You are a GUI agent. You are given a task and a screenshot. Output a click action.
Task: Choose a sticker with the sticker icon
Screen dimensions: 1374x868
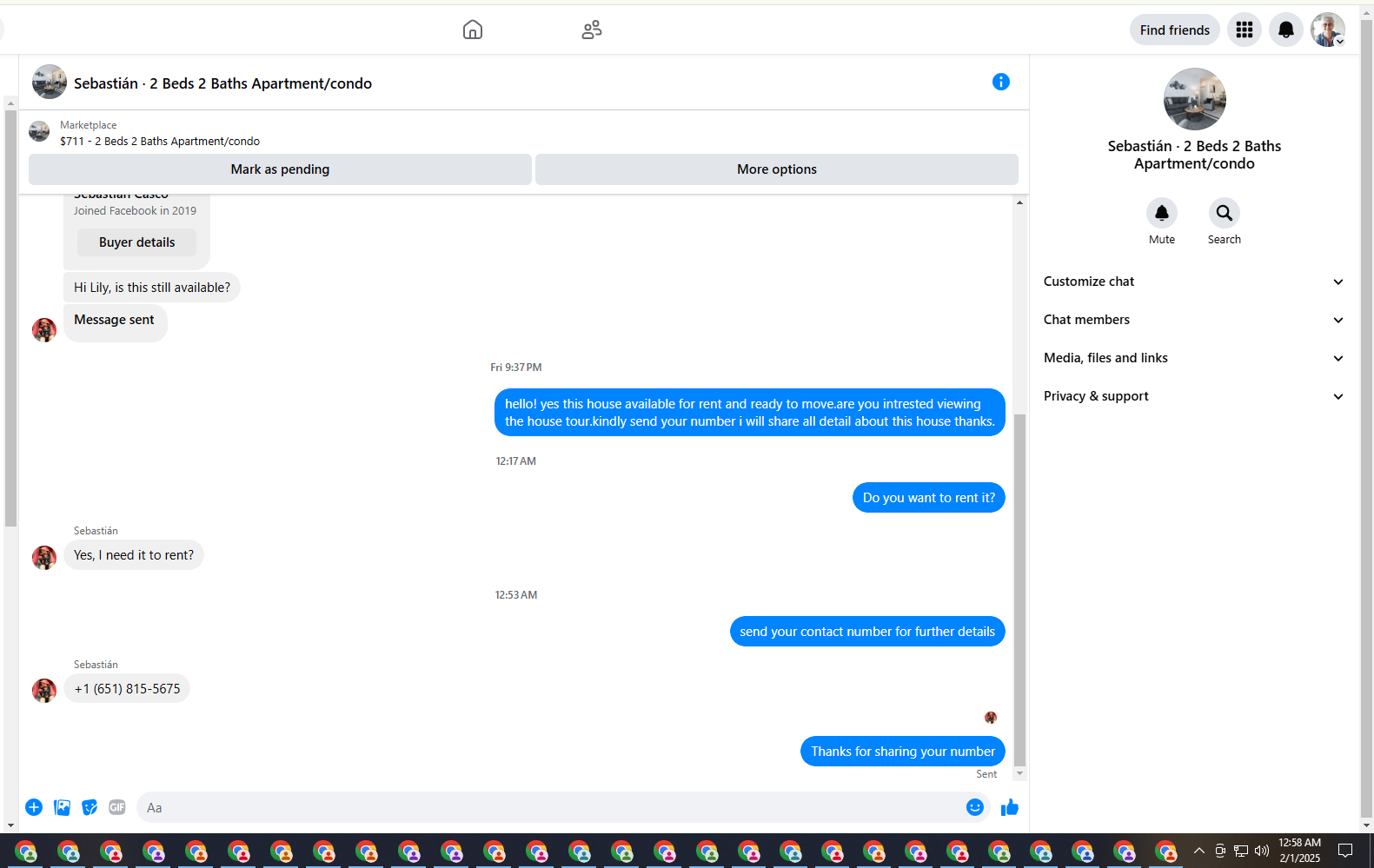90,807
